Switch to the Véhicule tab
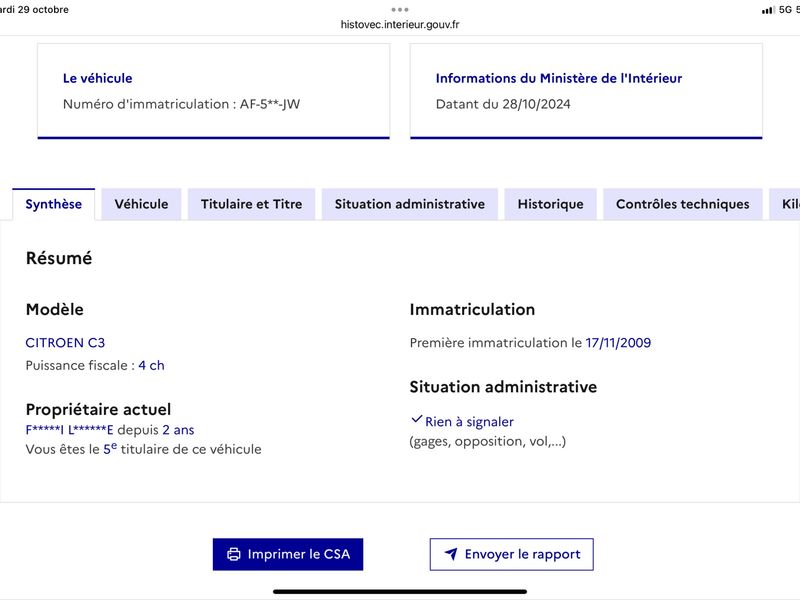Image resolution: width=800 pixels, height=600 pixels. pos(141,204)
